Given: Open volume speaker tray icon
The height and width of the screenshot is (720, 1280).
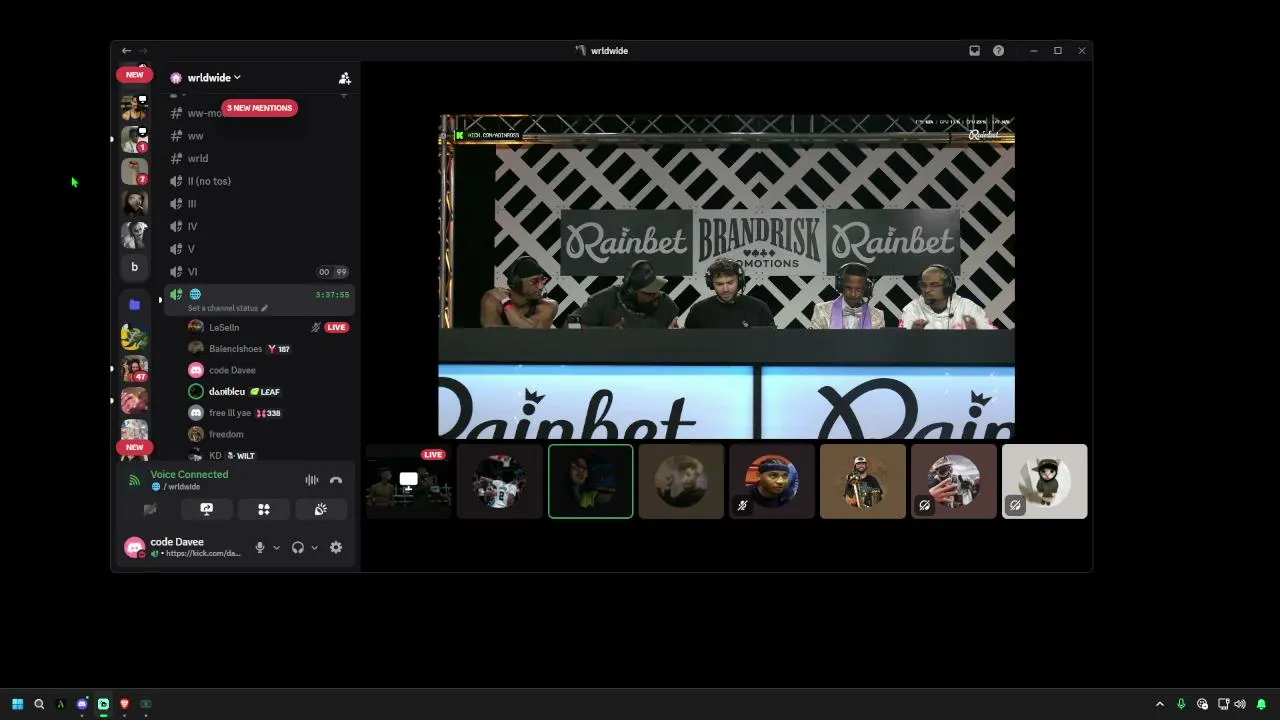Looking at the screenshot, I should click(x=1240, y=704).
